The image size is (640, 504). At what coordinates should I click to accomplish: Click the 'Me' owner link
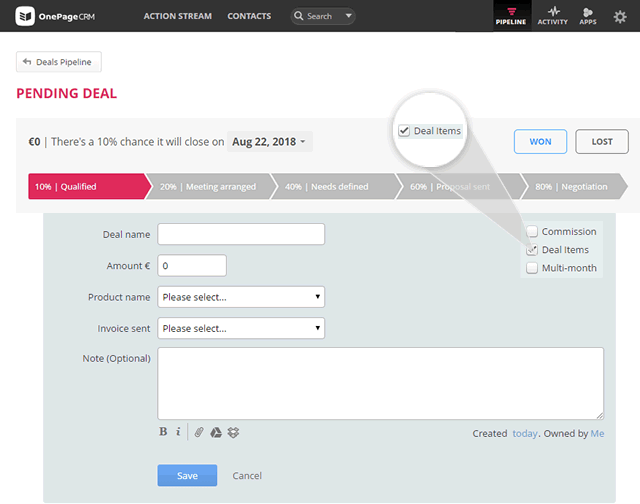[x=597, y=433]
